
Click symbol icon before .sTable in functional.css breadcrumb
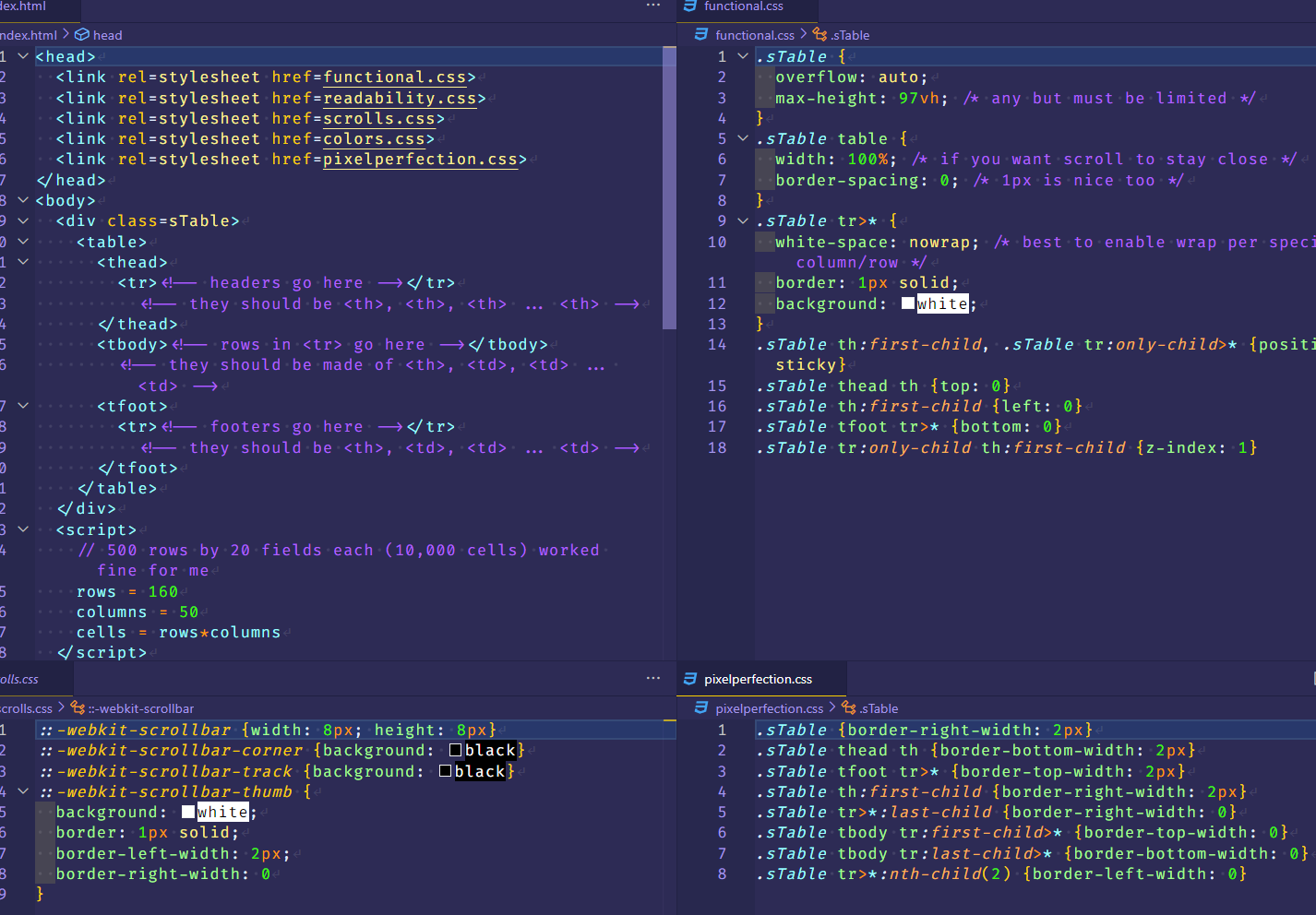point(820,35)
